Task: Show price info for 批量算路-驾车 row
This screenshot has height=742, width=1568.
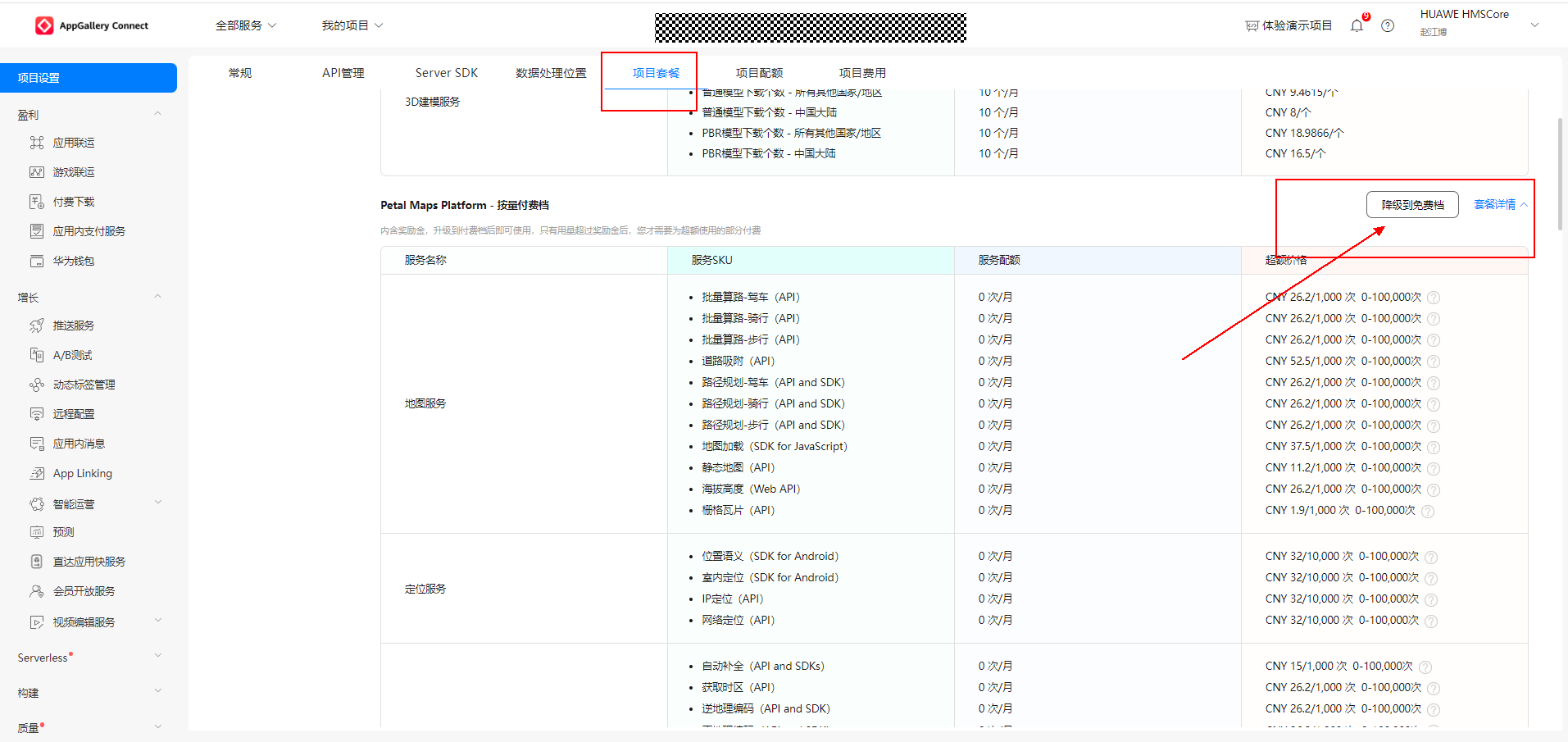Action: tap(1434, 298)
